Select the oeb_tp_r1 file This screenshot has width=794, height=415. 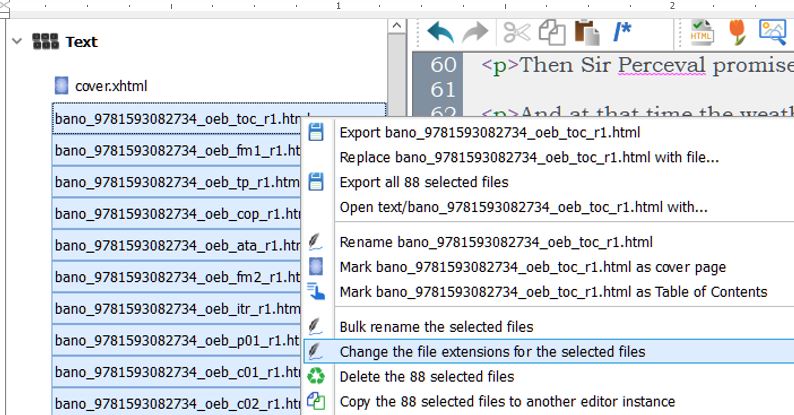[176, 182]
